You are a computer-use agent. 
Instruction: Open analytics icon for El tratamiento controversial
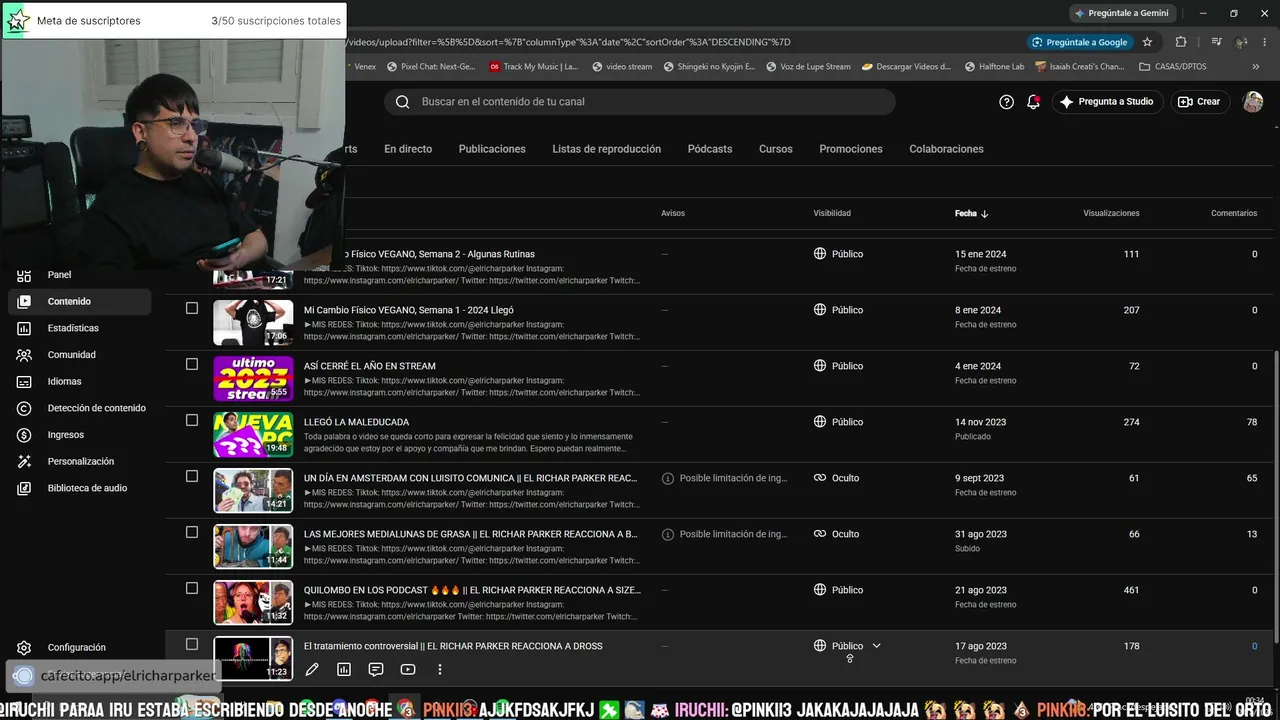point(344,670)
